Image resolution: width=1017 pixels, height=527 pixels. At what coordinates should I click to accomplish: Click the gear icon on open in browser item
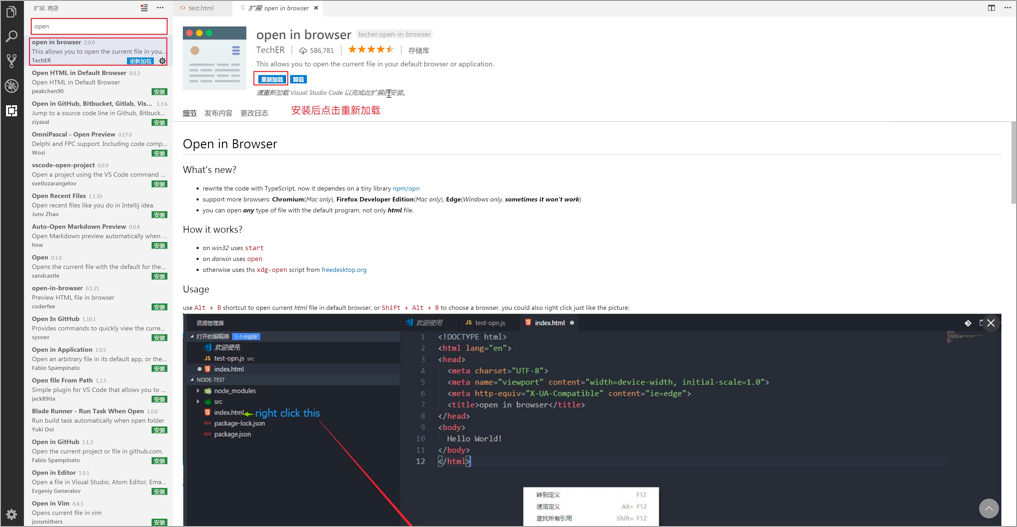[163, 61]
